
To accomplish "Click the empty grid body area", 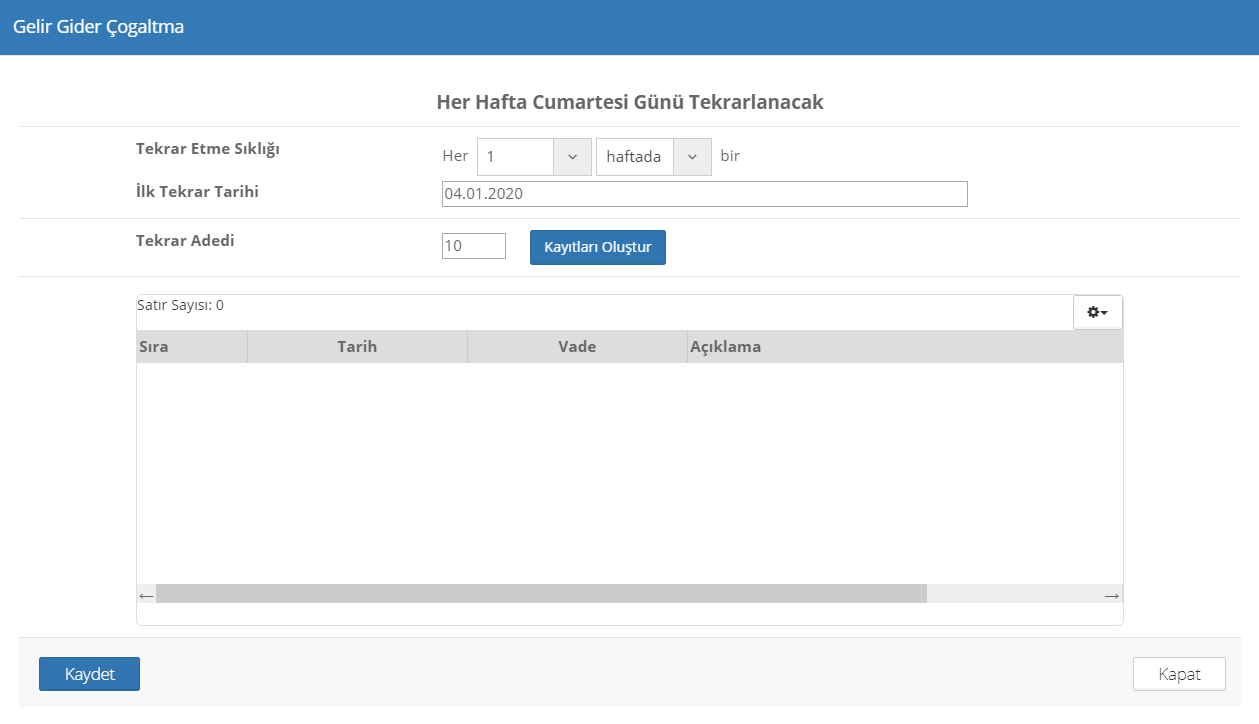I will (629, 472).
